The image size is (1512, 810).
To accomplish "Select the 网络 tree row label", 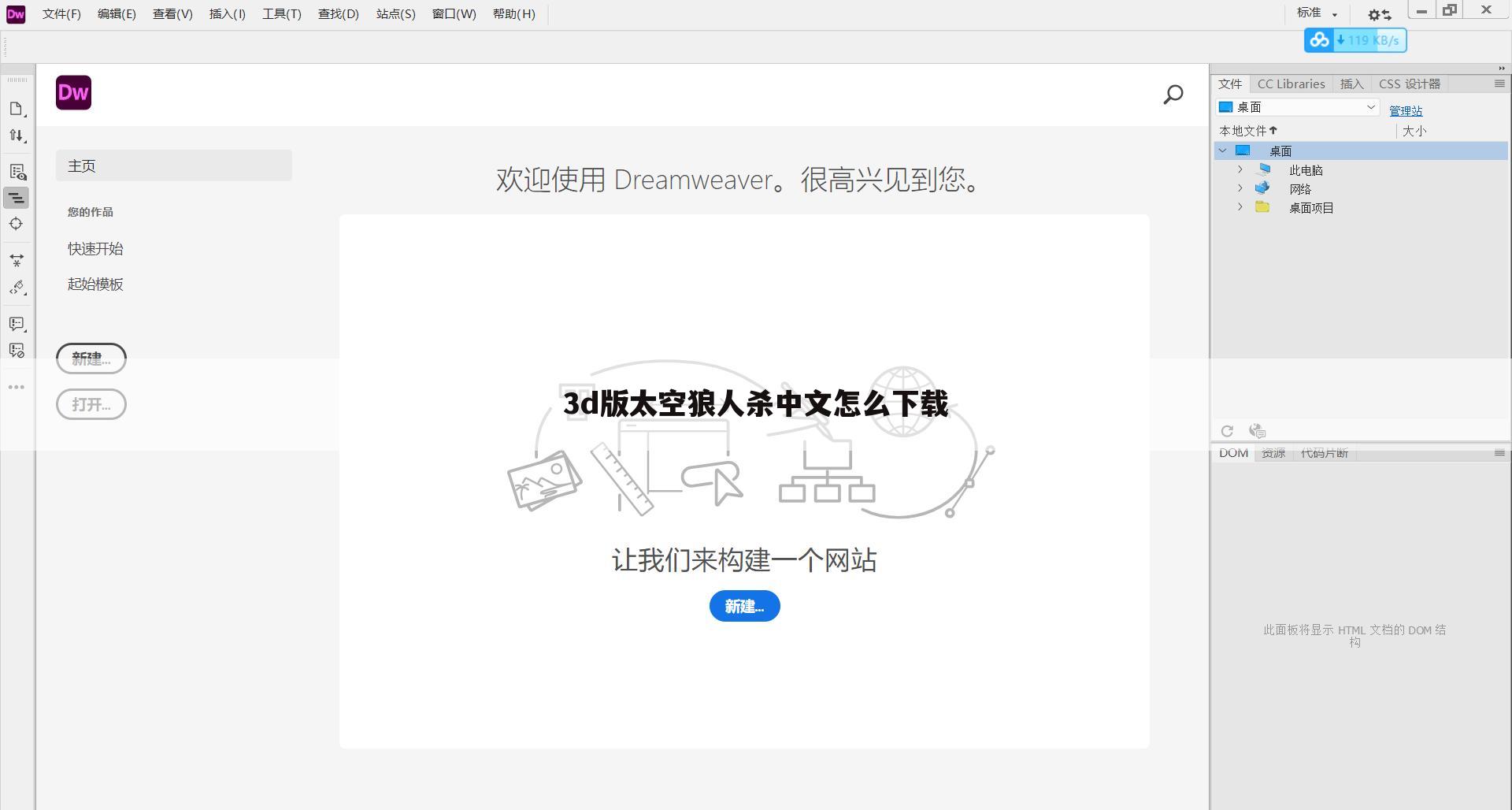I will [1300, 189].
